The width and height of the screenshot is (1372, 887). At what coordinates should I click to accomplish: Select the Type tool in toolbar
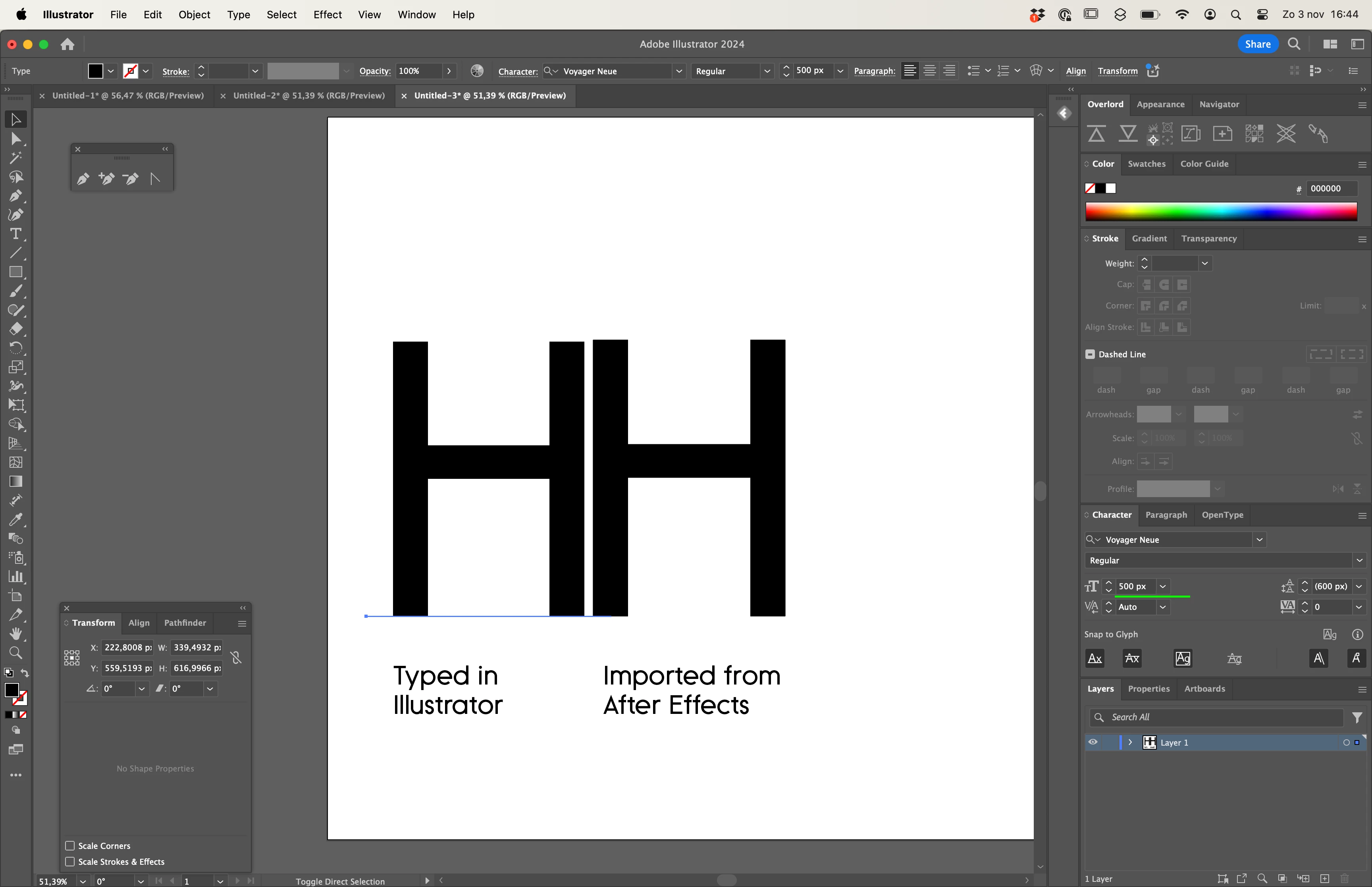point(15,234)
